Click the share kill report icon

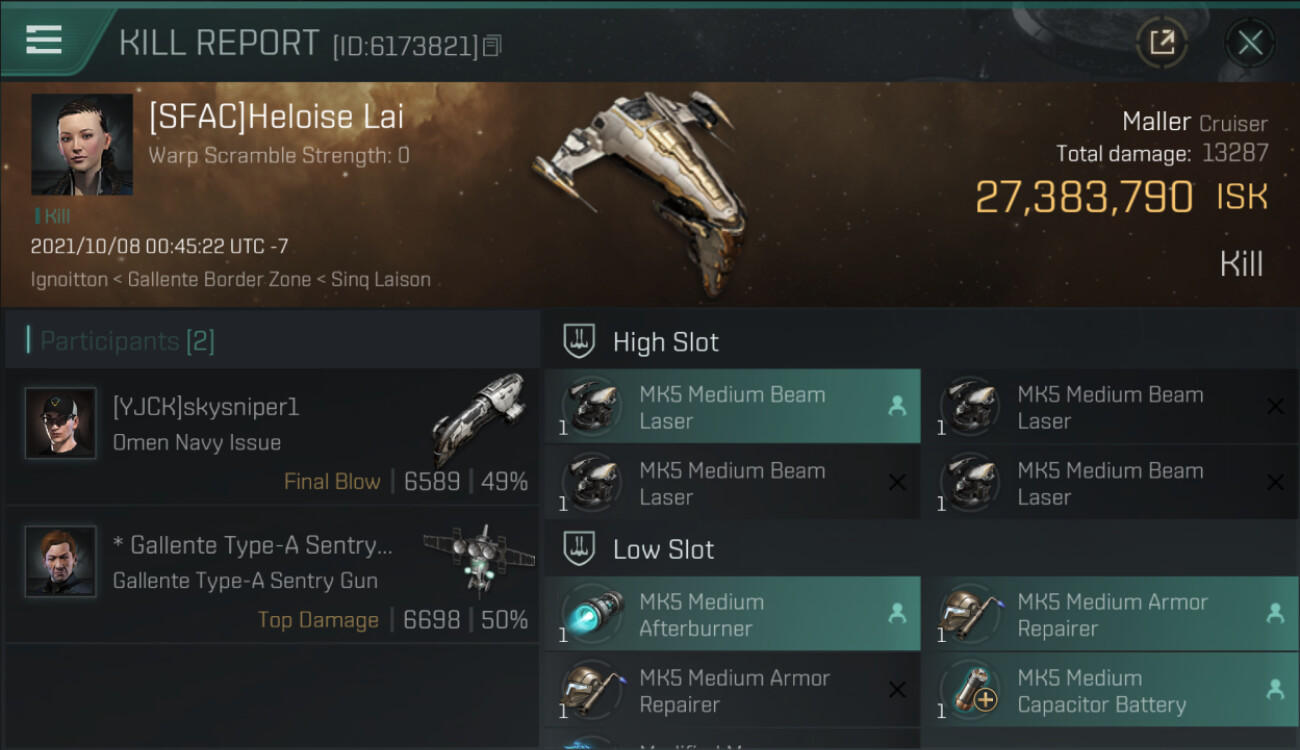[x=1161, y=43]
